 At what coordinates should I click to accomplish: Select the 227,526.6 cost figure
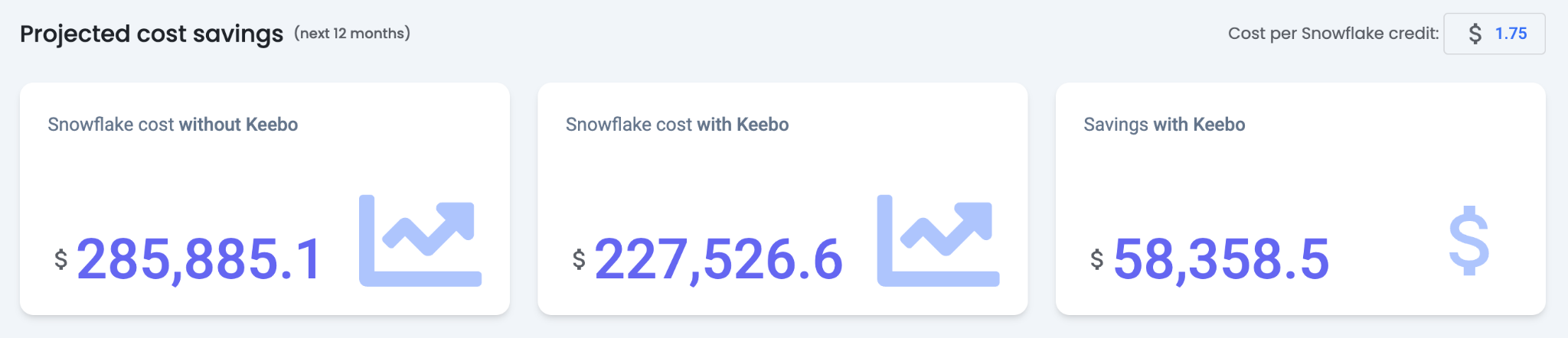pos(718,259)
